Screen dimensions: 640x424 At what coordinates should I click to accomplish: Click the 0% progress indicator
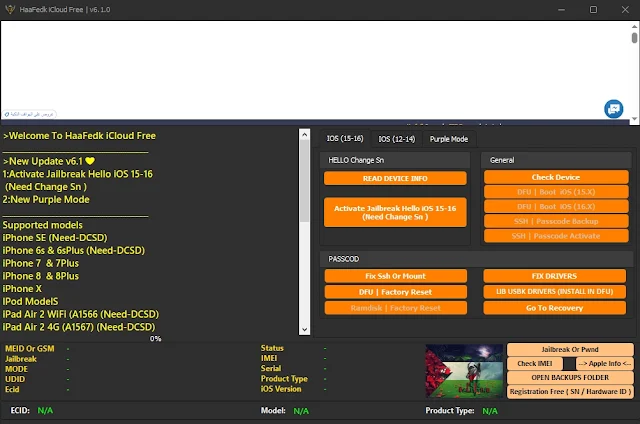tap(155, 339)
